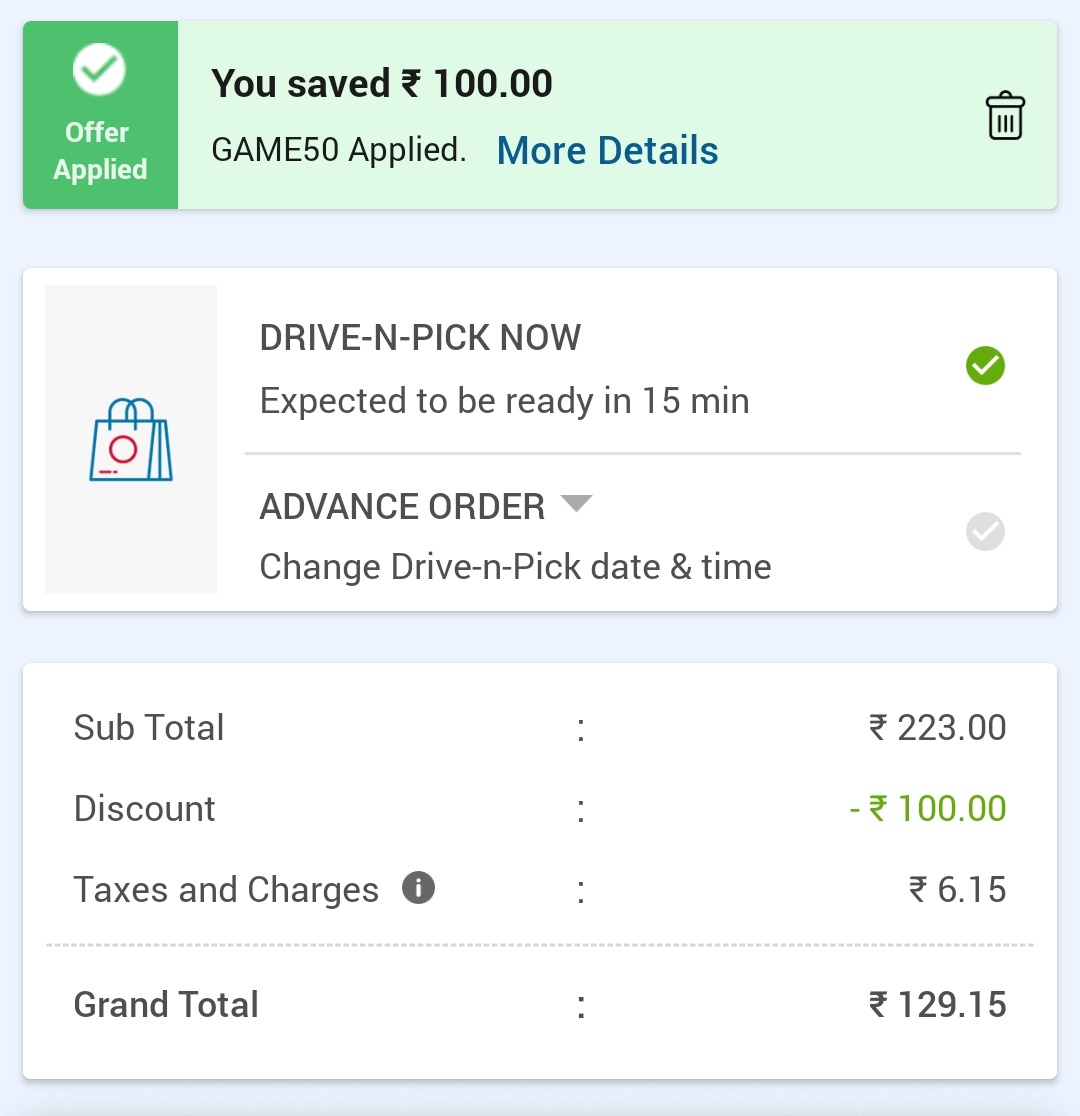Tap the Offer Applied badge text
Viewport: 1080px width, 1116px height.
tap(100, 151)
